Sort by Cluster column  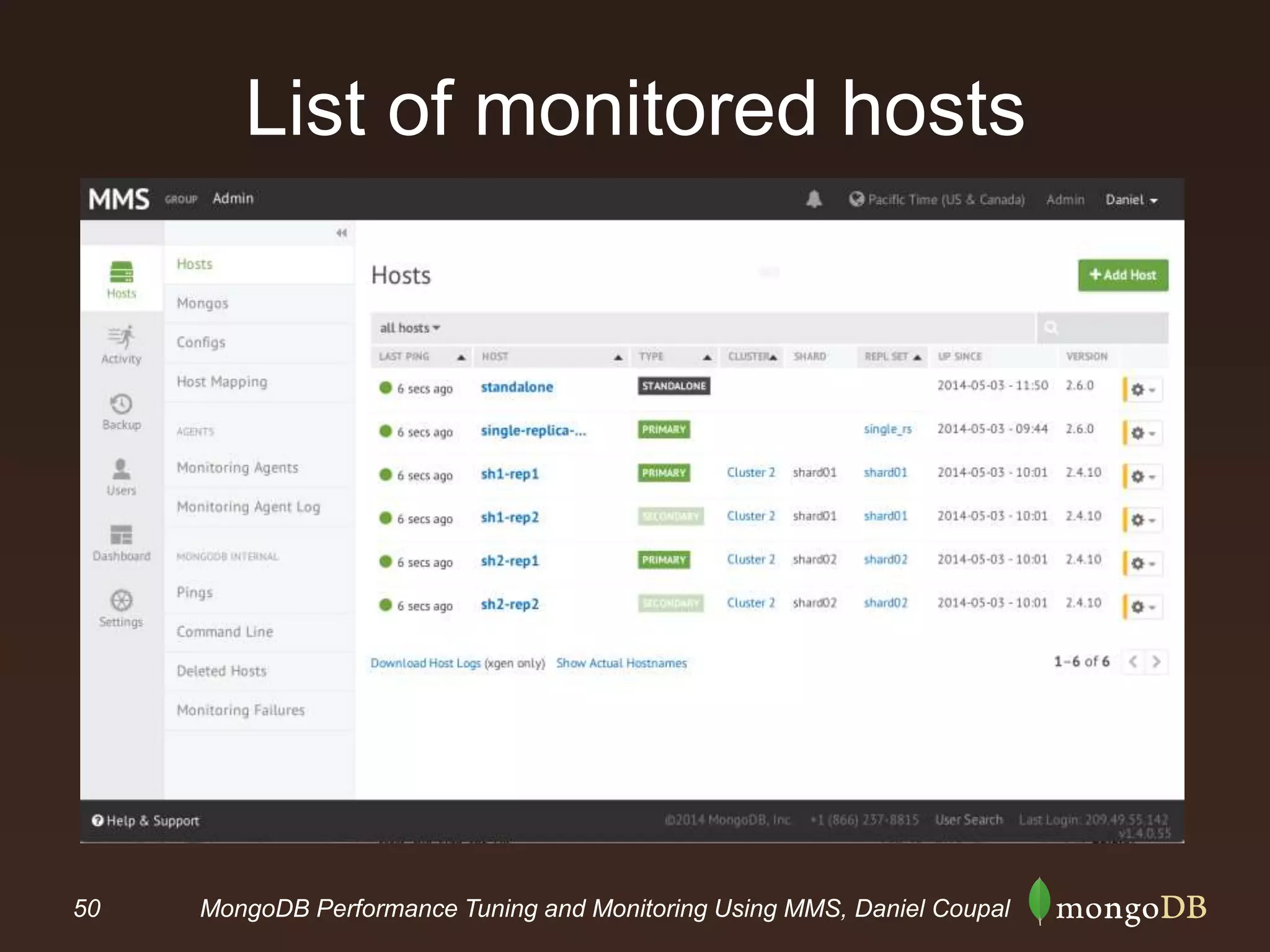click(x=752, y=356)
